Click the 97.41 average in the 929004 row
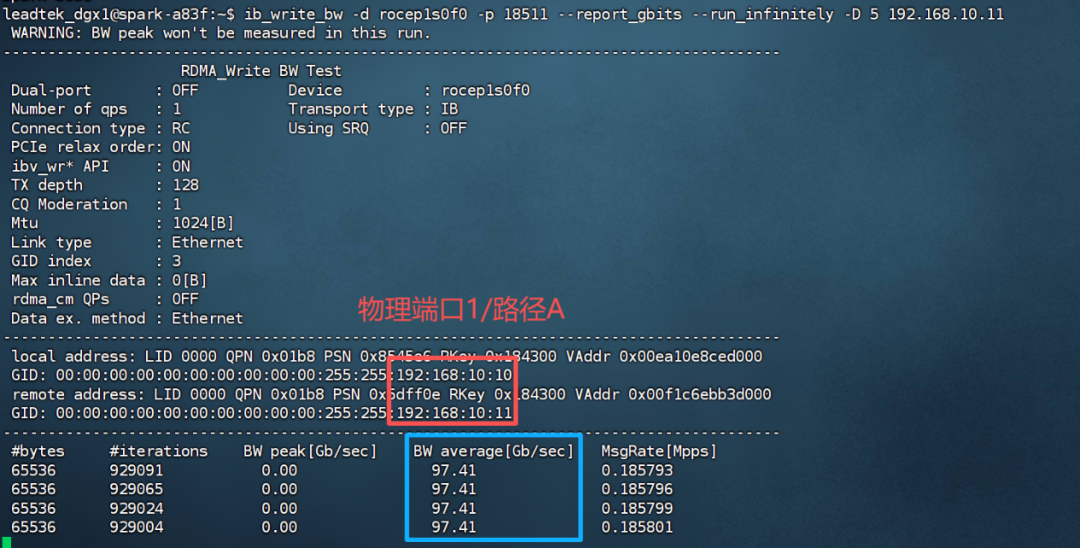The height and width of the screenshot is (548, 1080). pyautogui.click(x=454, y=527)
